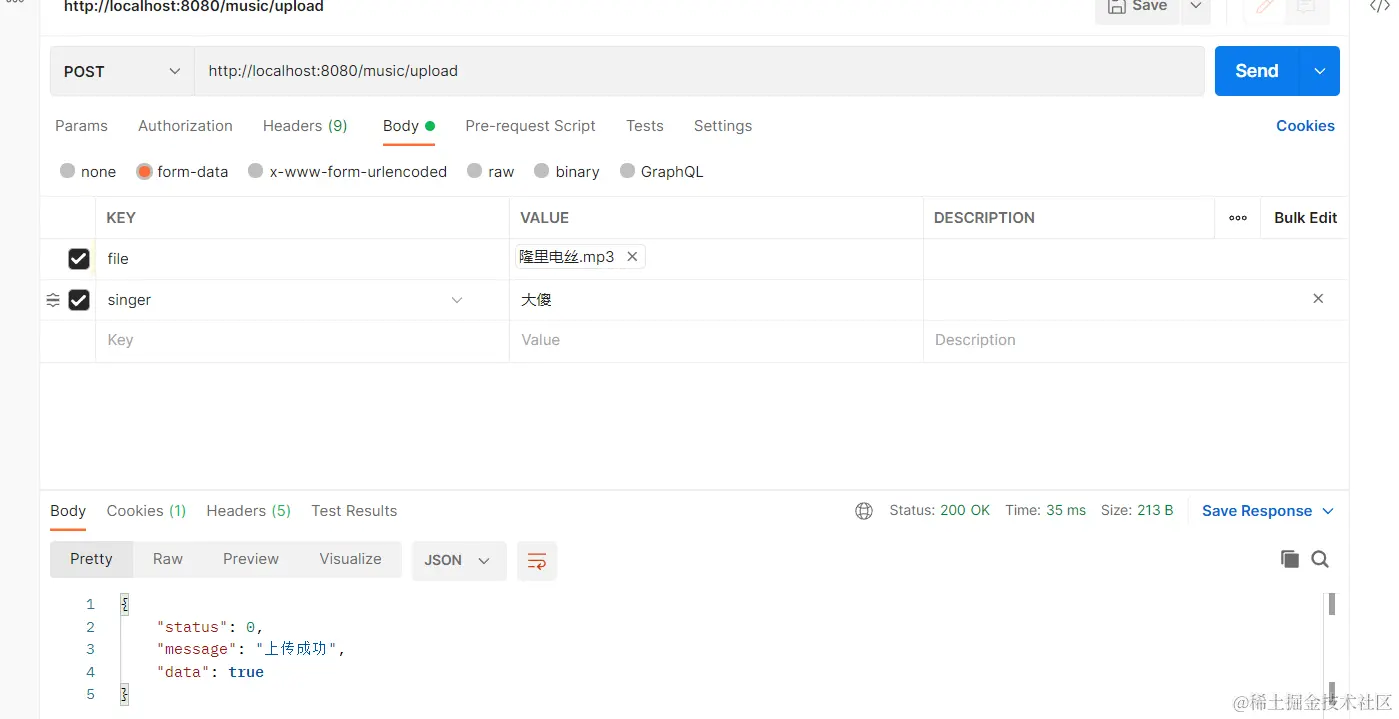Viewport: 1399px width, 719px height.
Task: Click the file key cell
Action: 302,259
